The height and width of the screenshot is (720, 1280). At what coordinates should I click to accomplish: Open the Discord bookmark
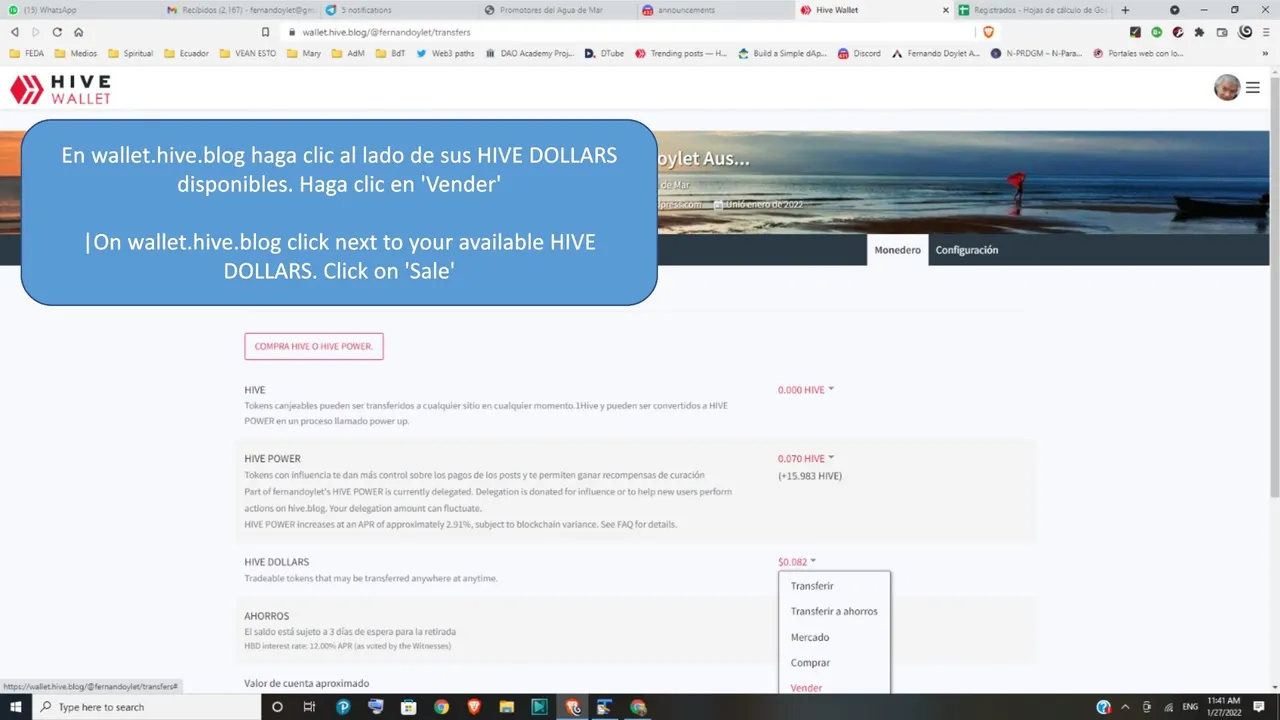(859, 53)
